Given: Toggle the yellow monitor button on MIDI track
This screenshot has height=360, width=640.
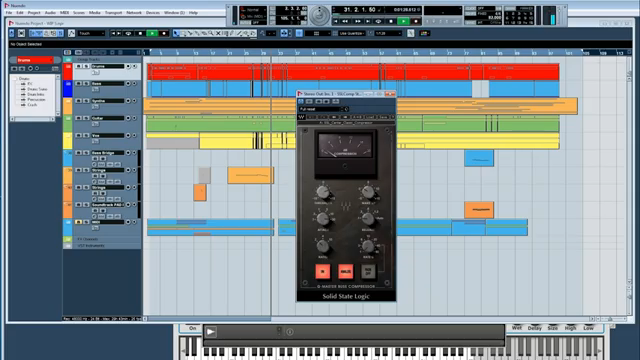Looking at the screenshot, I should 78,222.
